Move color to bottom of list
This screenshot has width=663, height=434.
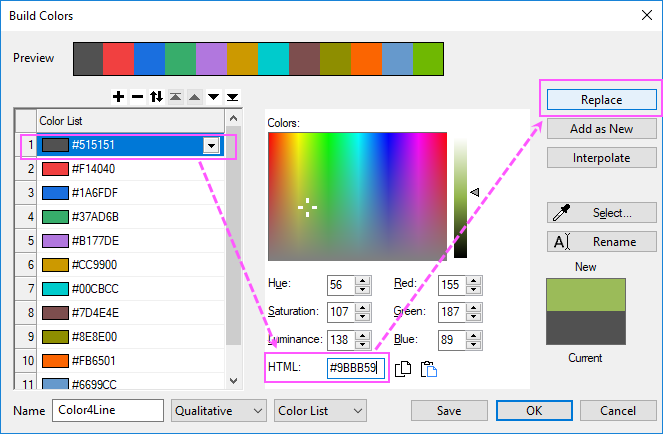[232, 97]
